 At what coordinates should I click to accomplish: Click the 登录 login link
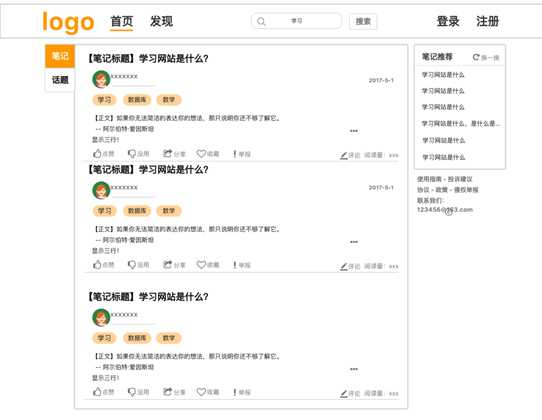click(x=448, y=21)
